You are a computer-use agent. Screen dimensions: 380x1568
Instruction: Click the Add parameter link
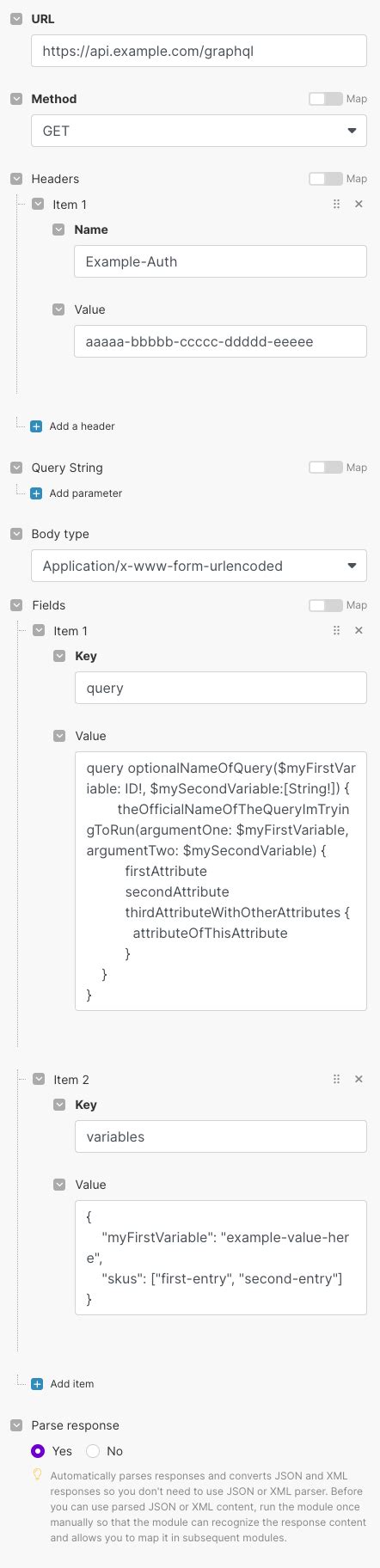pos(86,493)
